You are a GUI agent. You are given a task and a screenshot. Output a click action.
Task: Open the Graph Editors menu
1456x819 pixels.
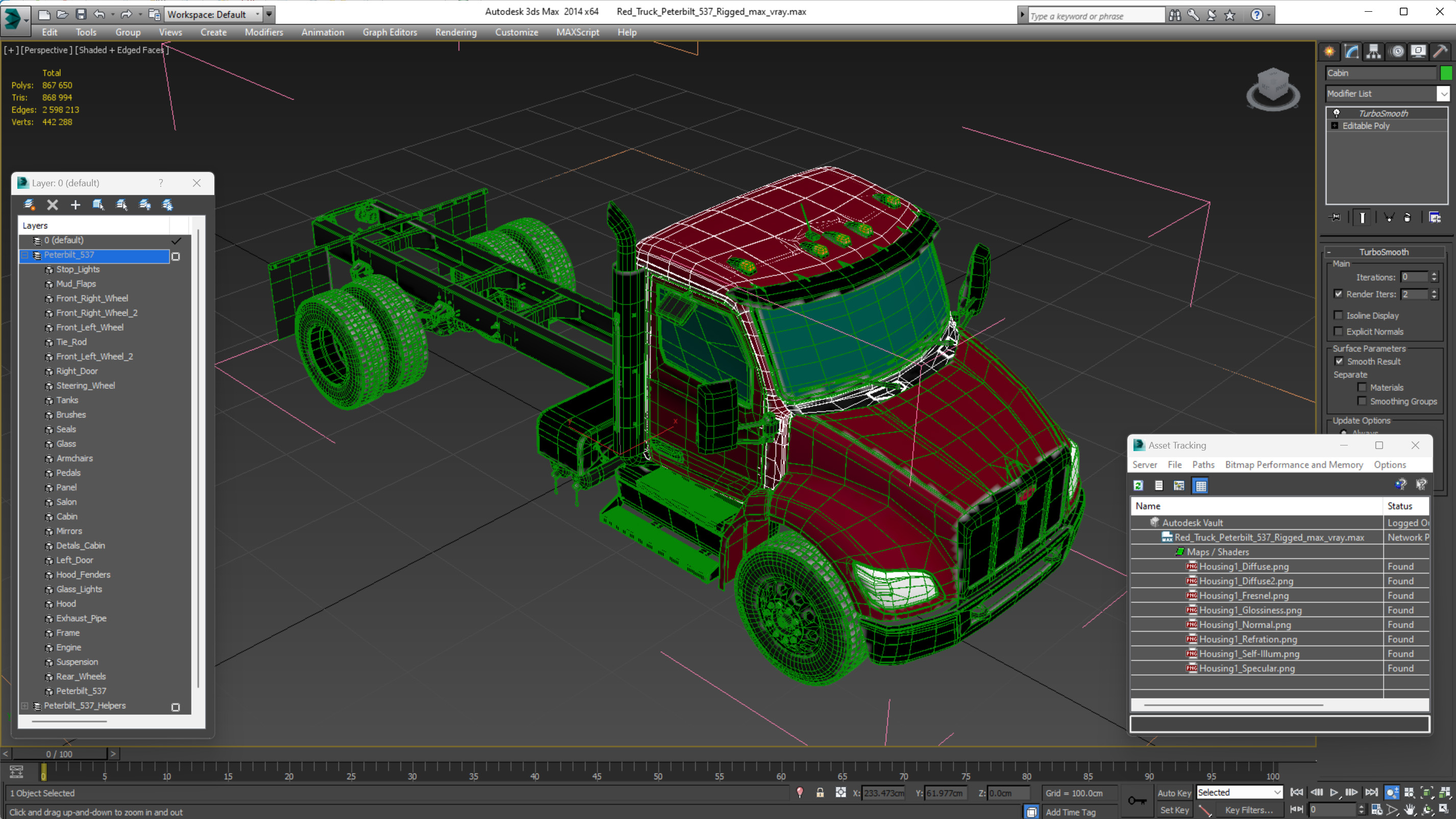[389, 32]
